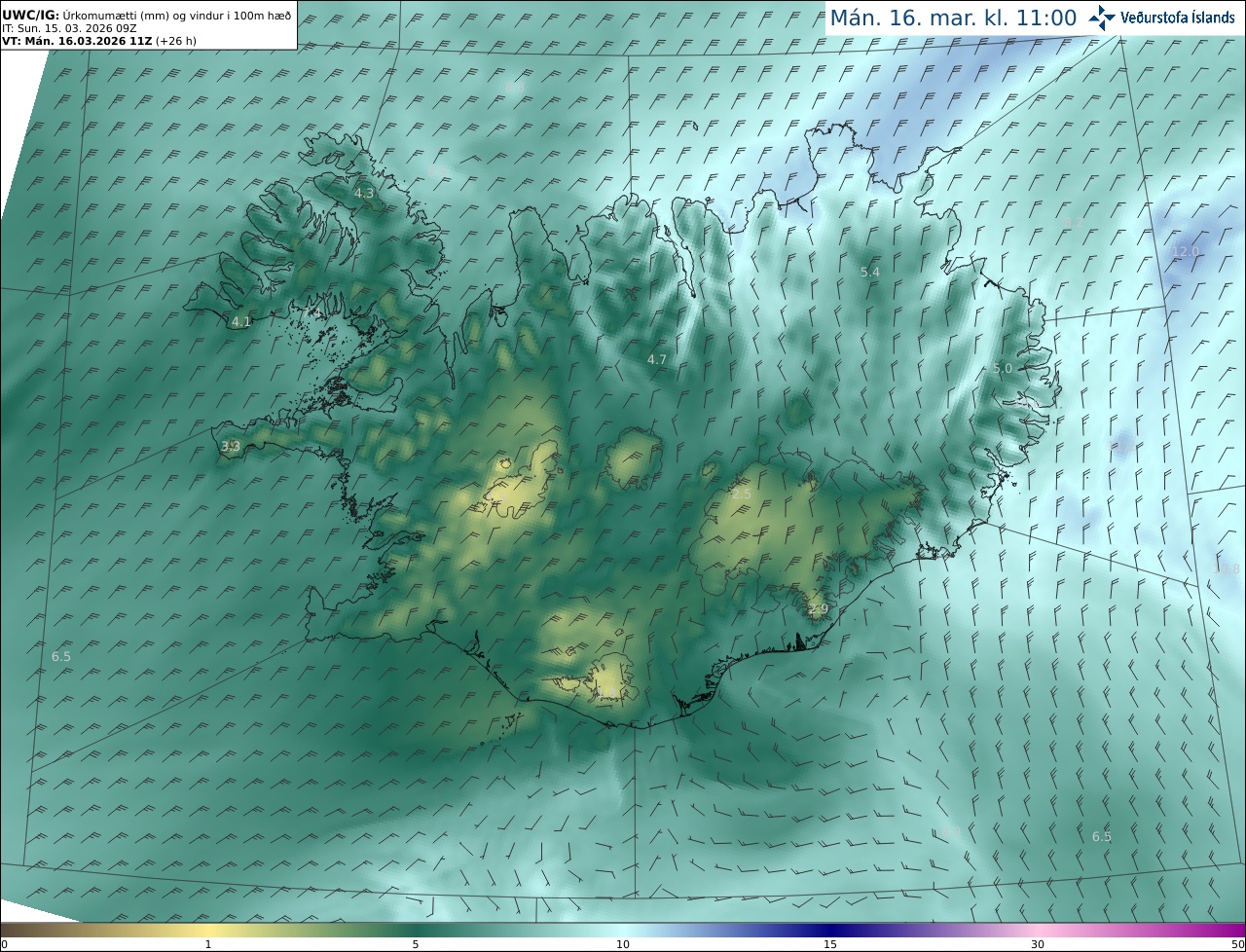Click the 4.7 value label in north Iceland
Image resolution: width=1246 pixels, height=952 pixels.
657,359
